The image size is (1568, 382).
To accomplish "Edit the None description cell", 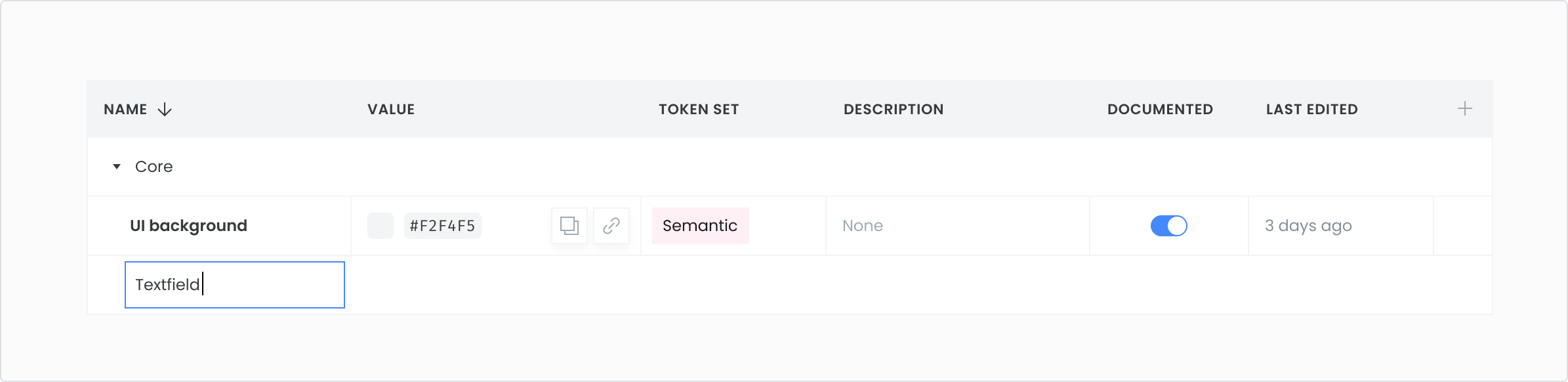I will [862, 226].
